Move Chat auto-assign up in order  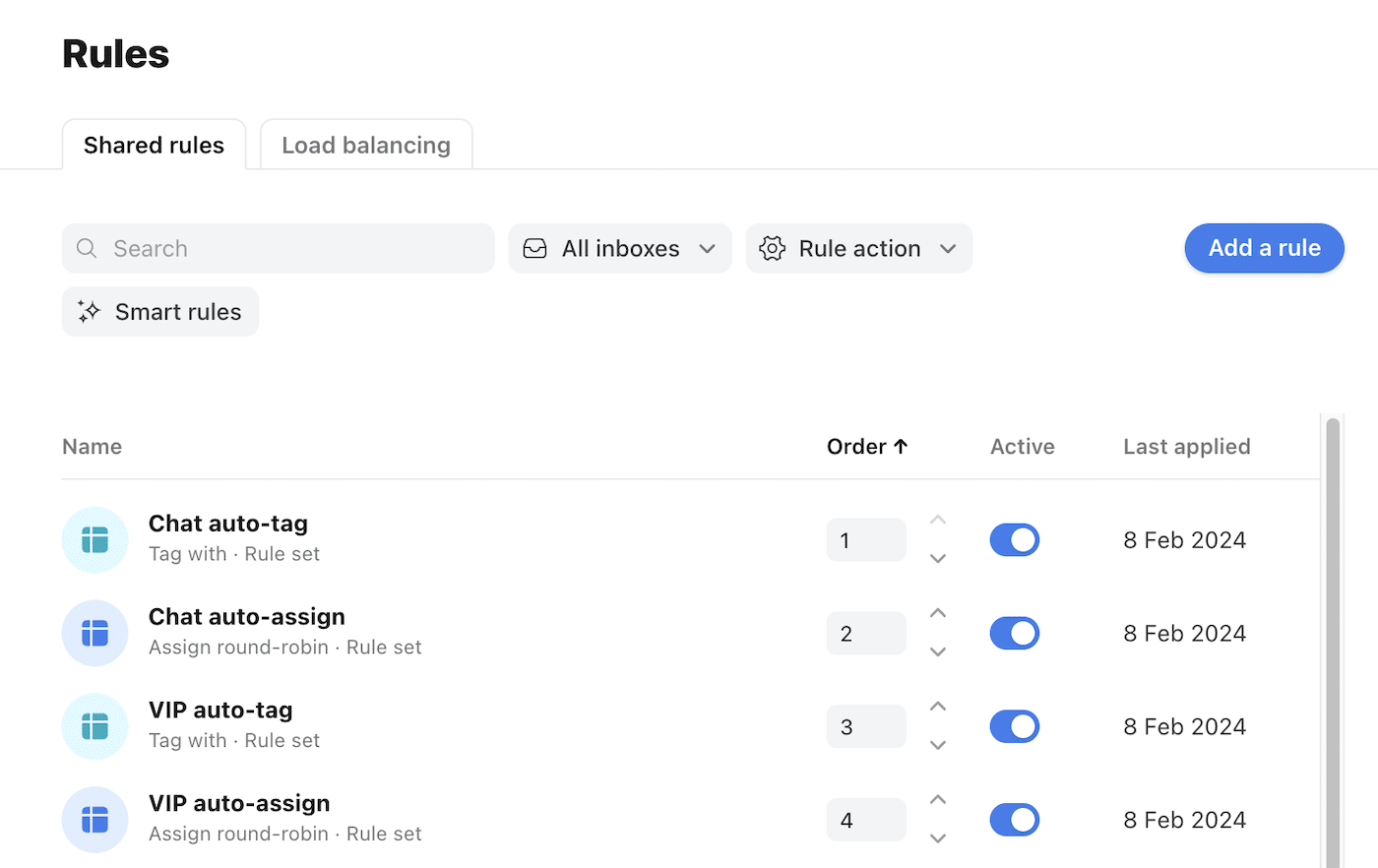(x=938, y=613)
